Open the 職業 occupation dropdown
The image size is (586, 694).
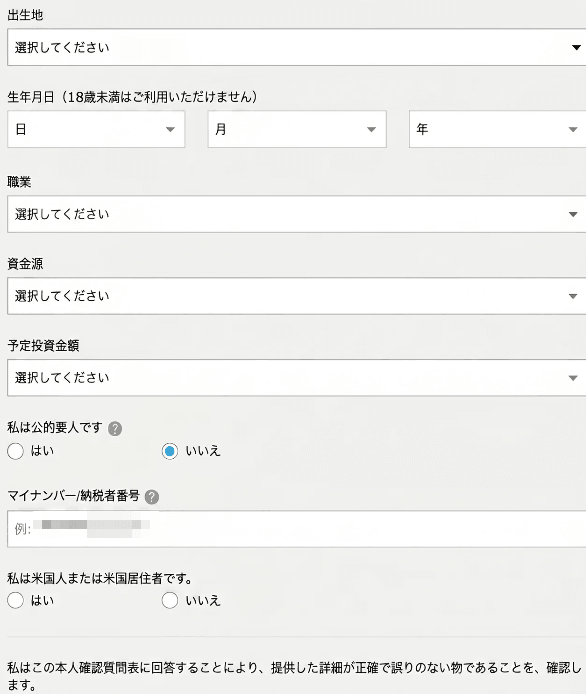coord(297,214)
